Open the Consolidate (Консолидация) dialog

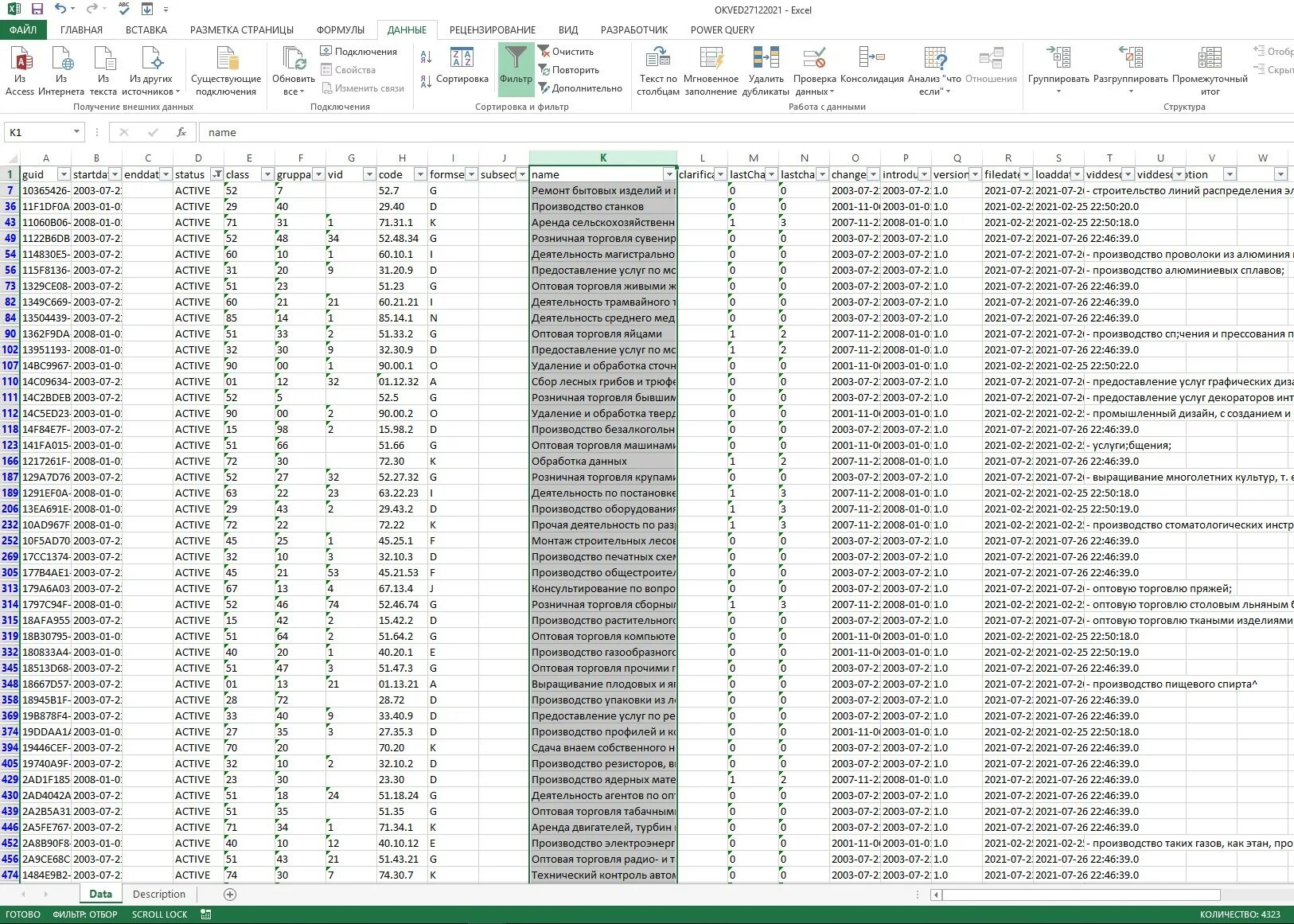click(x=872, y=65)
